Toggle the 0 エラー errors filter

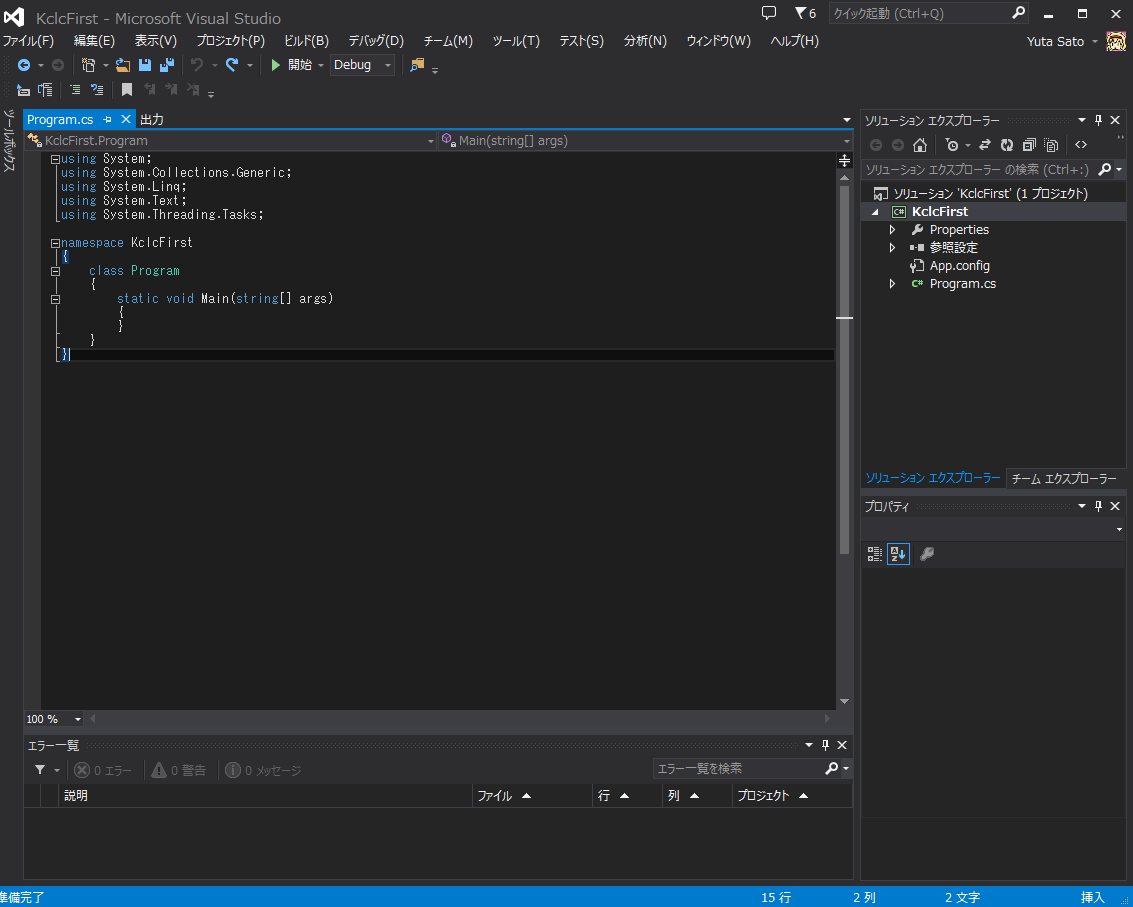coord(103,770)
